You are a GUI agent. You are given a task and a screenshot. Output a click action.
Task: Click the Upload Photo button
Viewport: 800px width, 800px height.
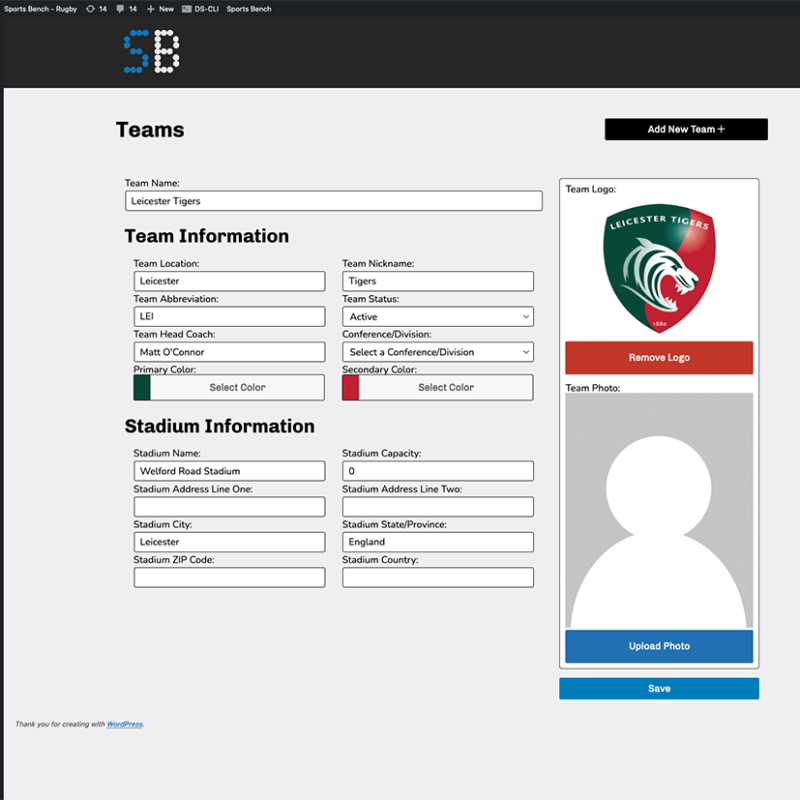click(x=659, y=646)
